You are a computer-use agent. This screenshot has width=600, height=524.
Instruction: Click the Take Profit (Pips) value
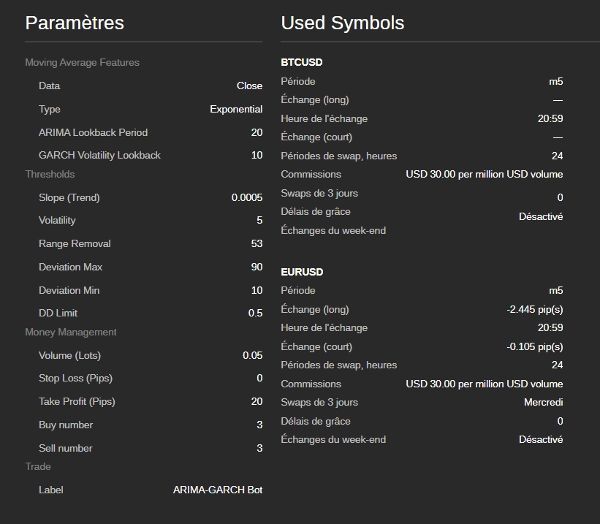tap(257, 402)
